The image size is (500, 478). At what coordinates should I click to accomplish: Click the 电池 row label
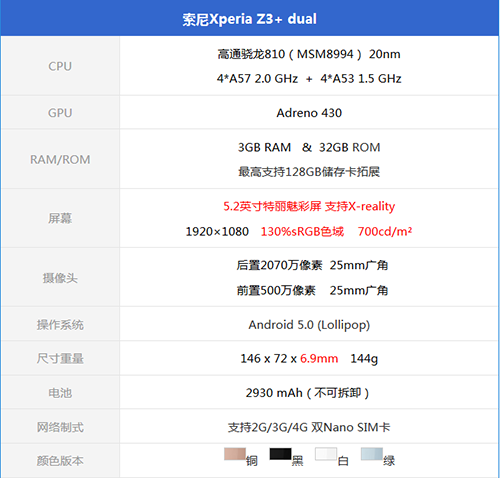[x=60, y=393]
